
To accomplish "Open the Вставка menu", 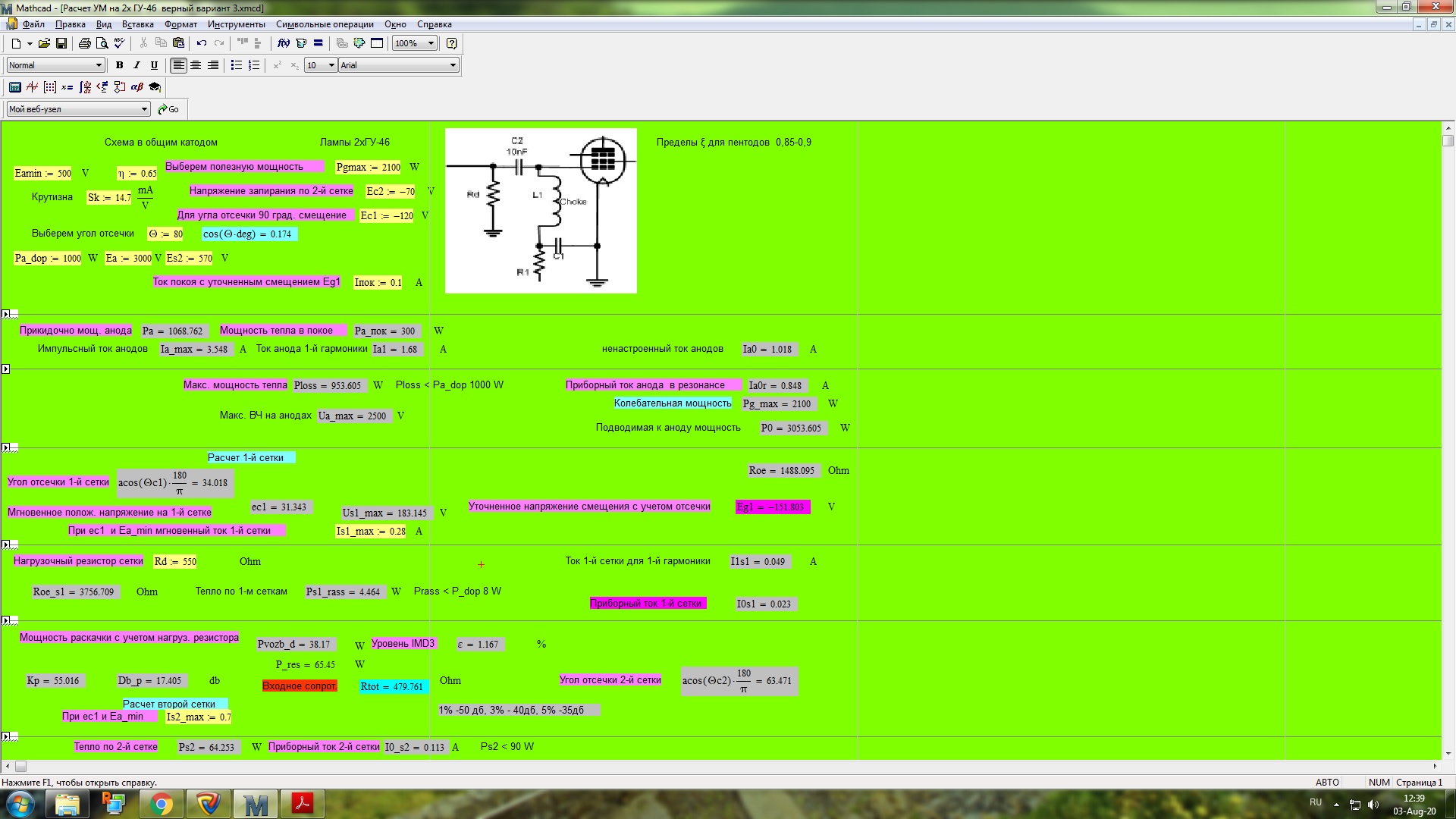I will pyautogui.click(x=138, y=24).
